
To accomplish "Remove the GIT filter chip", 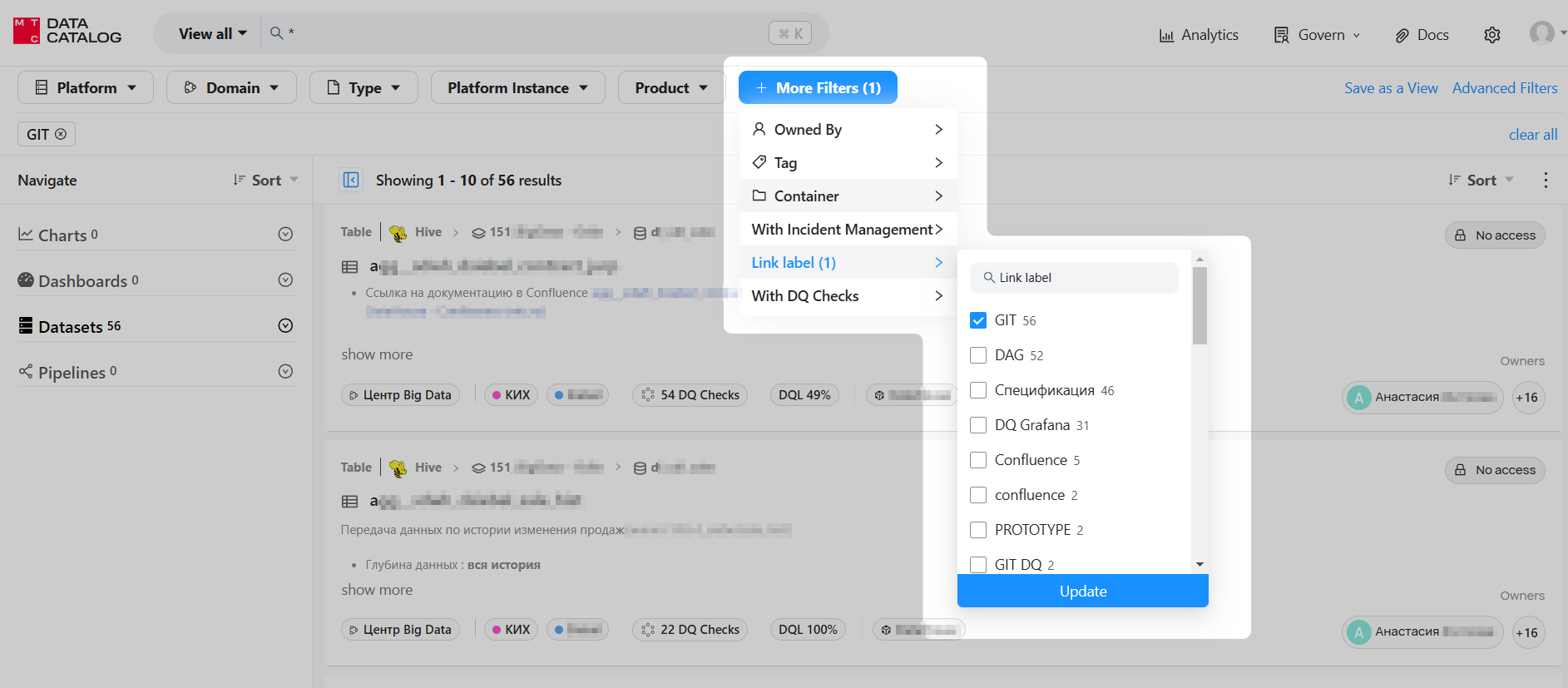I will point(61,134).
